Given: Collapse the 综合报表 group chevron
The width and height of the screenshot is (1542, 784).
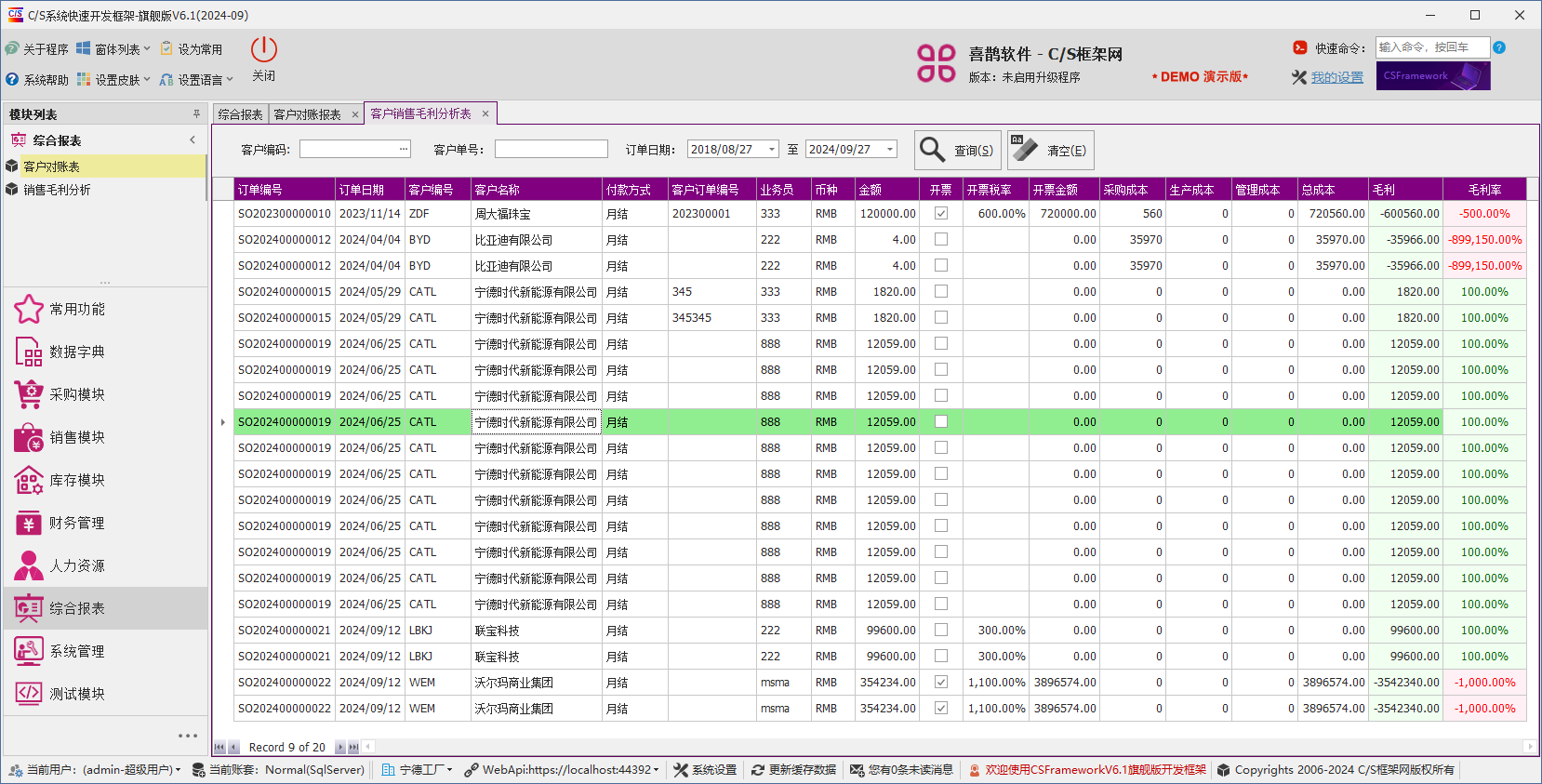Looking at the screenshot, I should coord(193,140).
